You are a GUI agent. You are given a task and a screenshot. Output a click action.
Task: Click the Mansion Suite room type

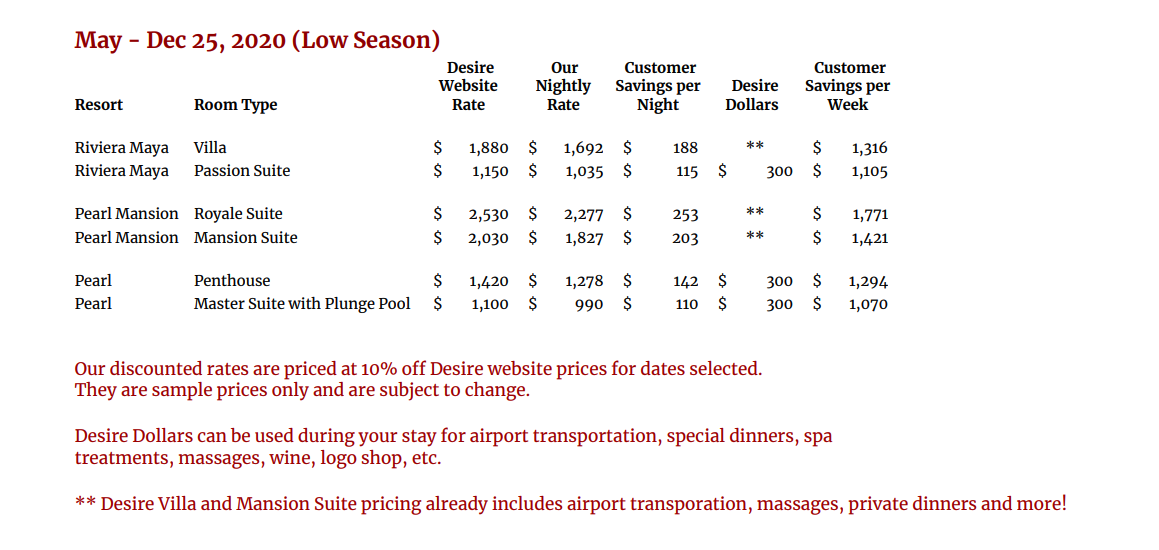[245, 238]
